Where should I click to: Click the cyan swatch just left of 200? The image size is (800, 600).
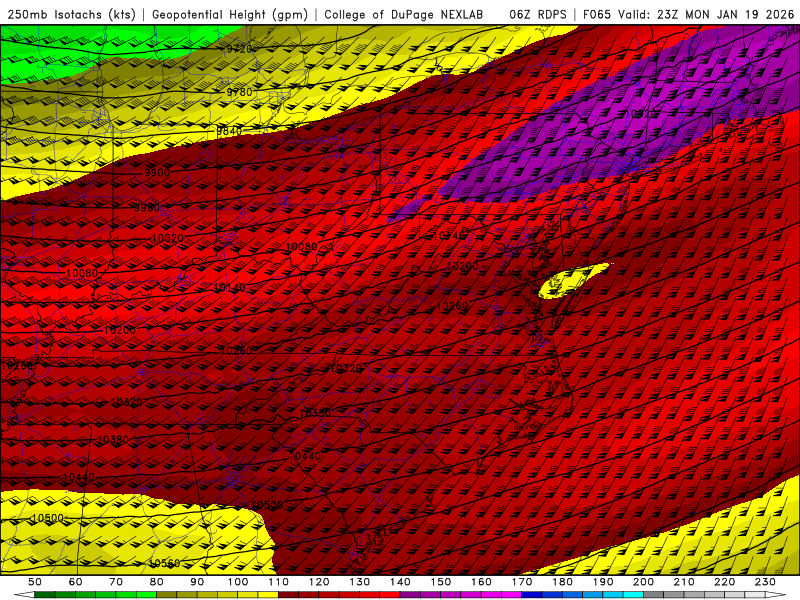pos(633,595)
